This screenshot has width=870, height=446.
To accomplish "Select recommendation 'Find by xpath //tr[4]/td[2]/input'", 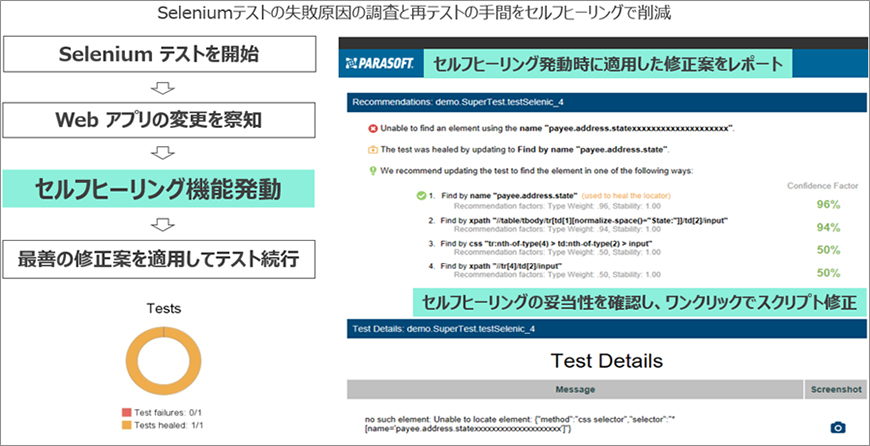I will tap(501, 267).
